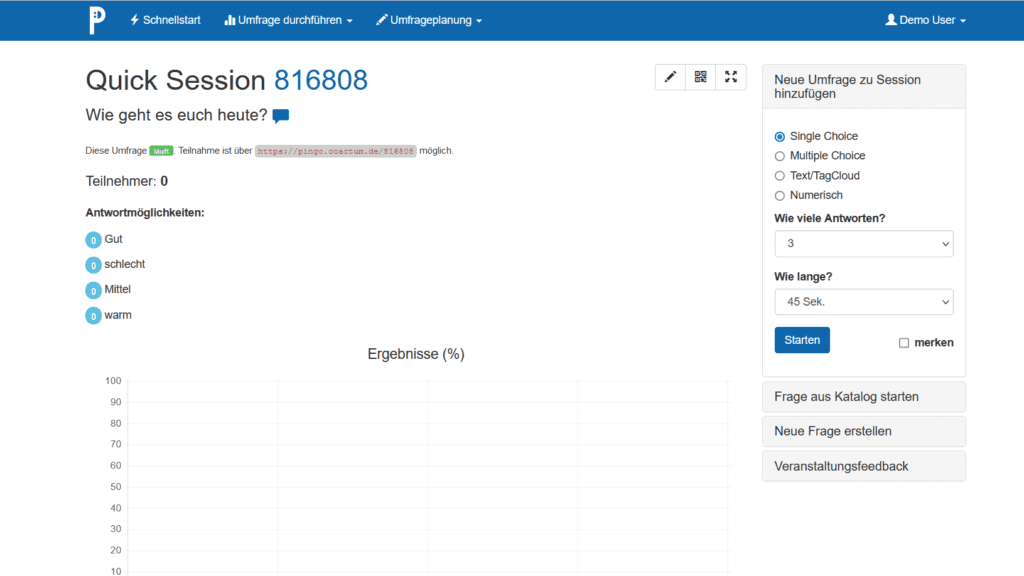The width and height of the screenshot is (1024, 576).
Task: Open the QR code view
Action: 700,77
